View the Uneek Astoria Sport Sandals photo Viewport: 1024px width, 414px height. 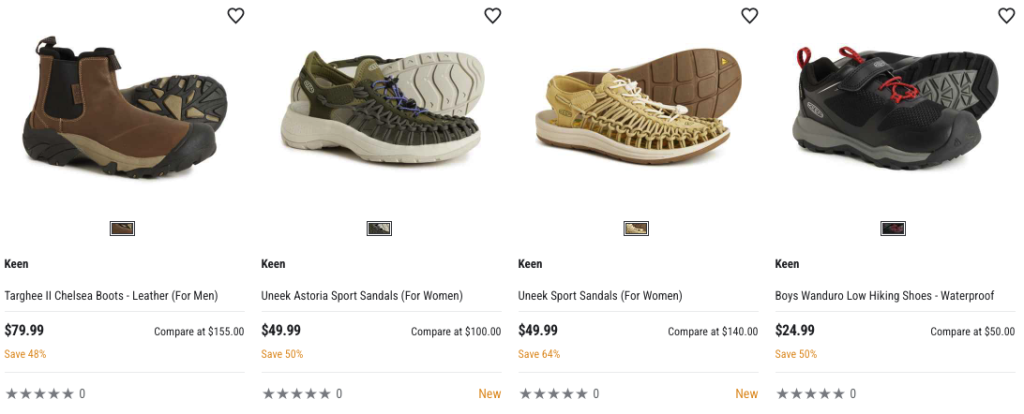380,110
